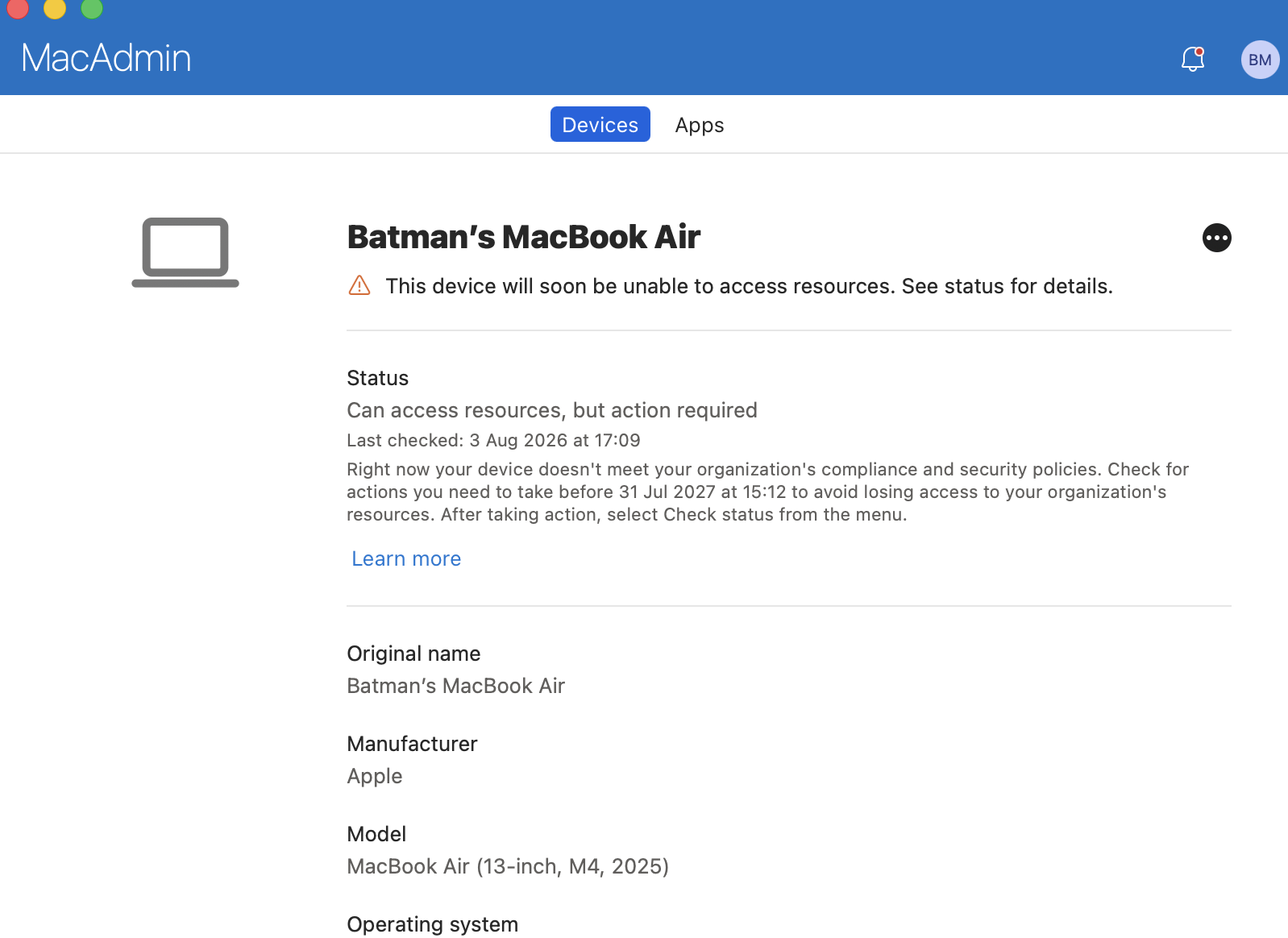
Task: Click the Original name value Batman's MacBook Air
Action: coord(455,686)
